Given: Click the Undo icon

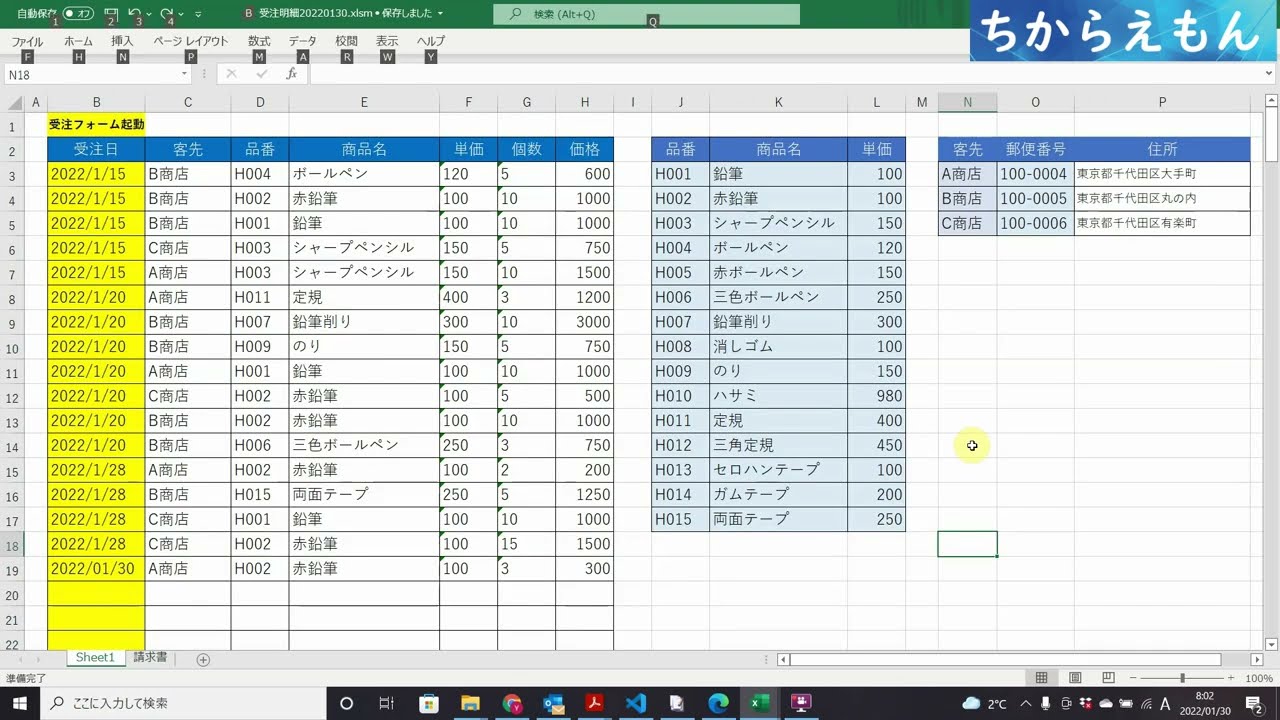Looking at the screenshot, I should tap(136, 14).
